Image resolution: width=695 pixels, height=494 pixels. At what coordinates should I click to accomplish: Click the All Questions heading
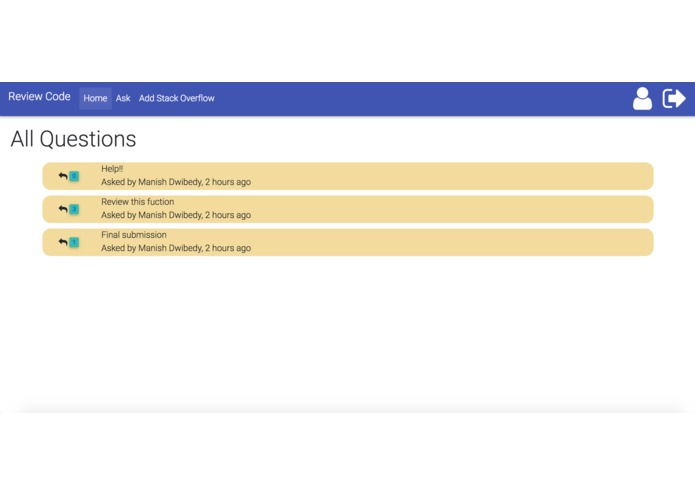(73, 139)
